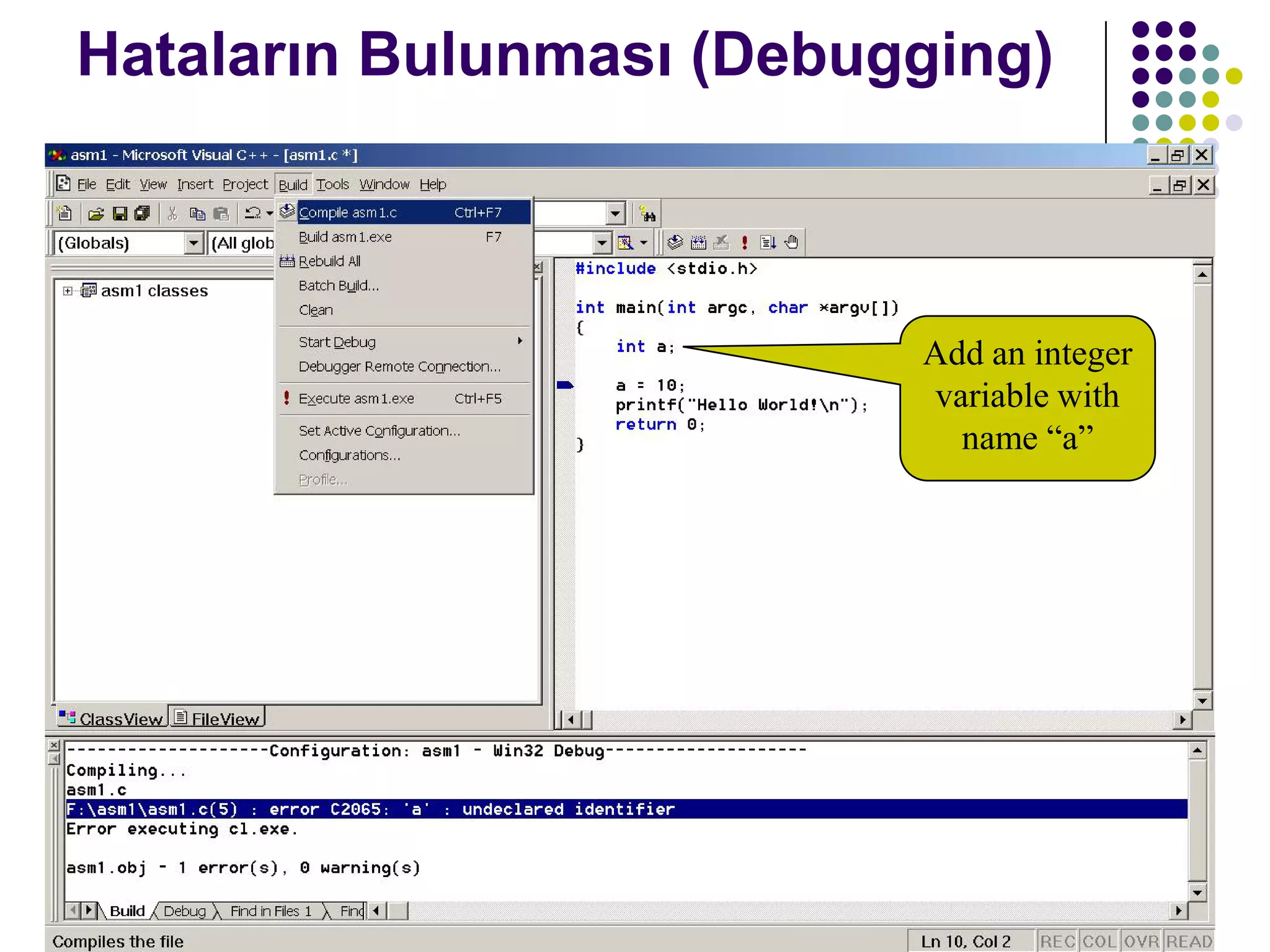1270x952 pixels.
Task: Click the editor horizontal scroll right arrow
Action: [1183, 720]
